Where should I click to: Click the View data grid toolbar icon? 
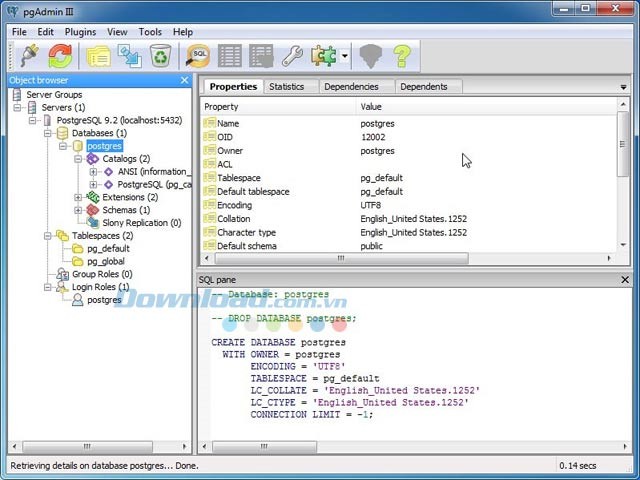230,56
